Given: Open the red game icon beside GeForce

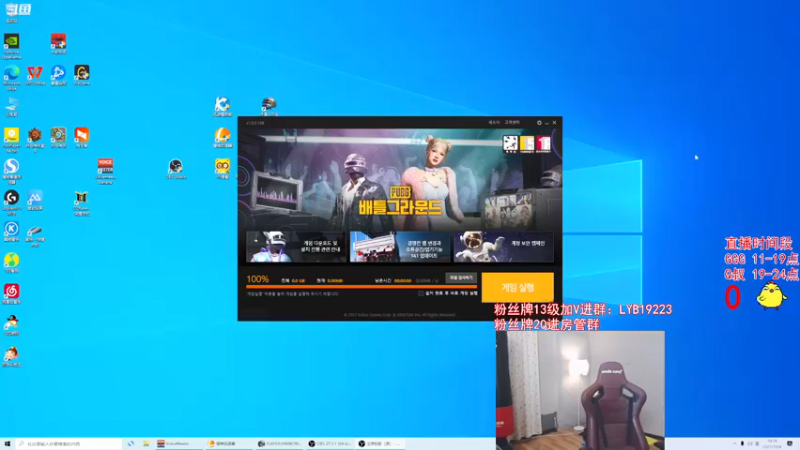Looking at the screenshot, I should pyautogui.click(x=58, y=44).
